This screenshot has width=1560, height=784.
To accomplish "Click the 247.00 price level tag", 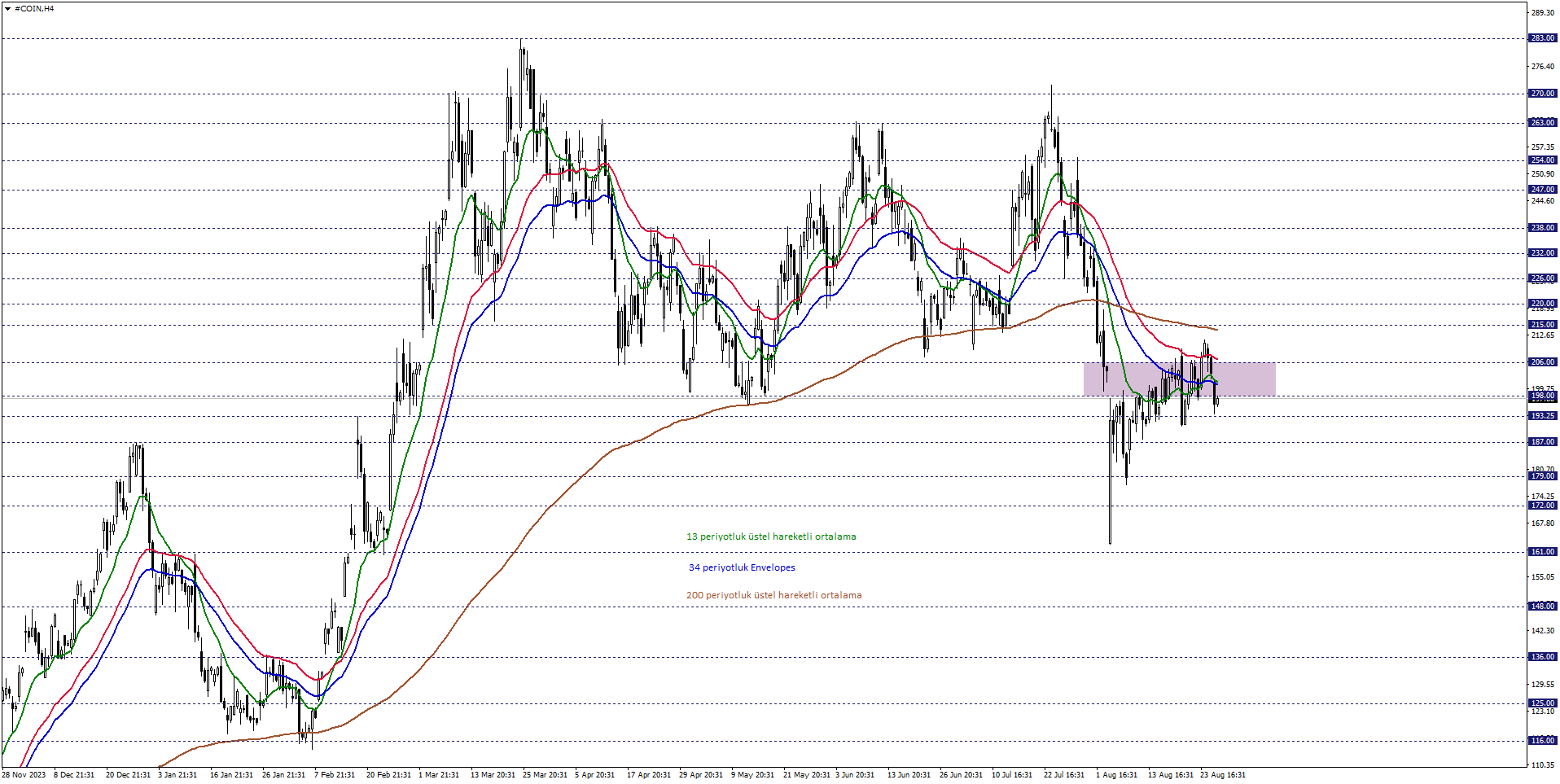I will (x=1543, y=190).
